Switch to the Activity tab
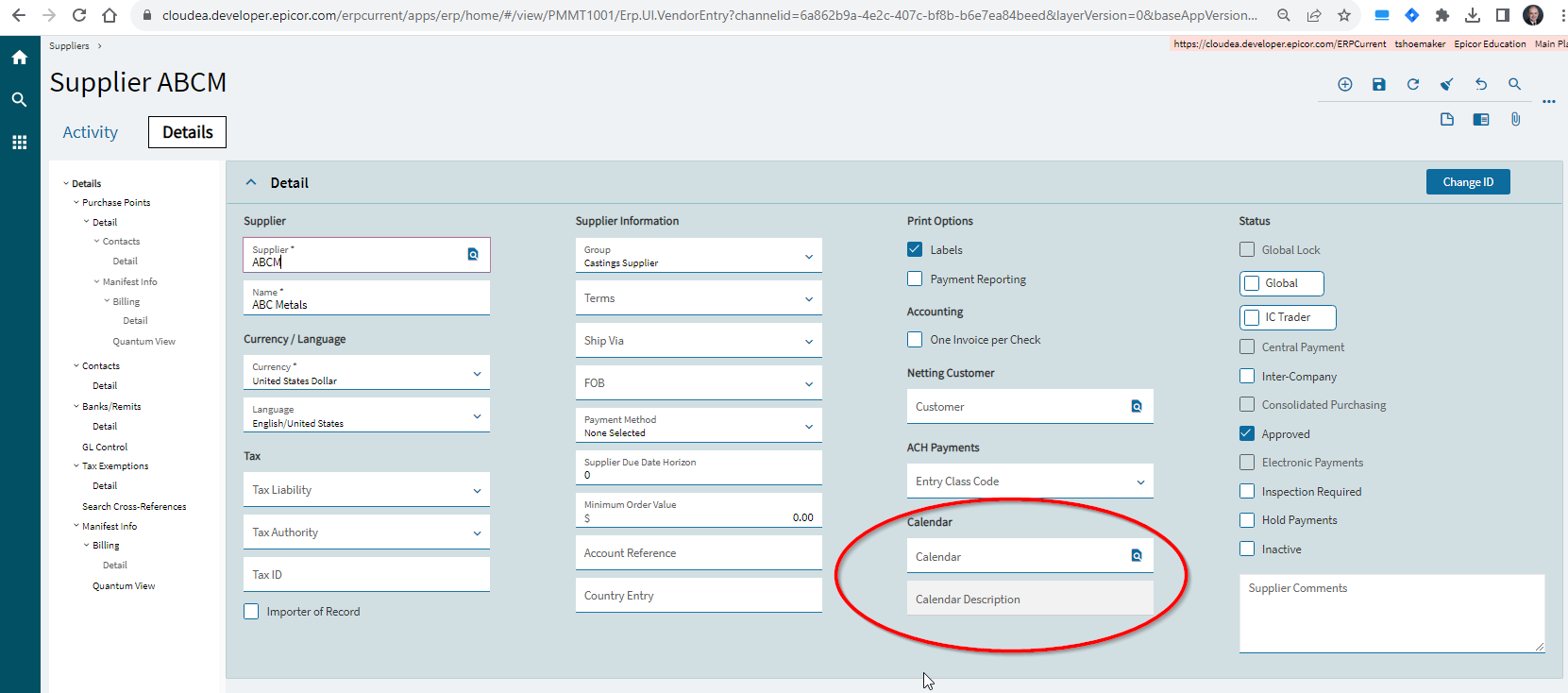This screenshot has width=1568, height=693. click(91, 132)
